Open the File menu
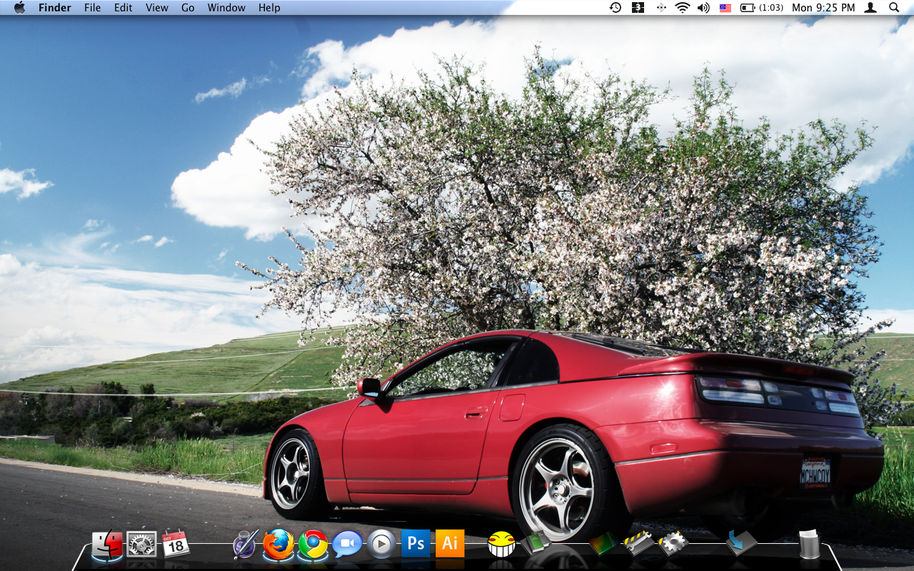The height and width of the screenshot is (571, 914). (x=92, y=8)
